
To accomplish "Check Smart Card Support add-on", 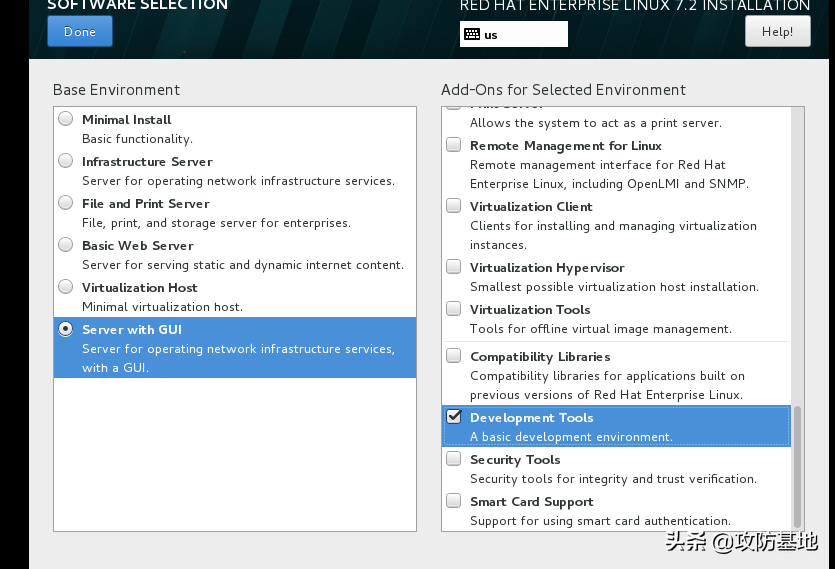I will coord(454,502).
